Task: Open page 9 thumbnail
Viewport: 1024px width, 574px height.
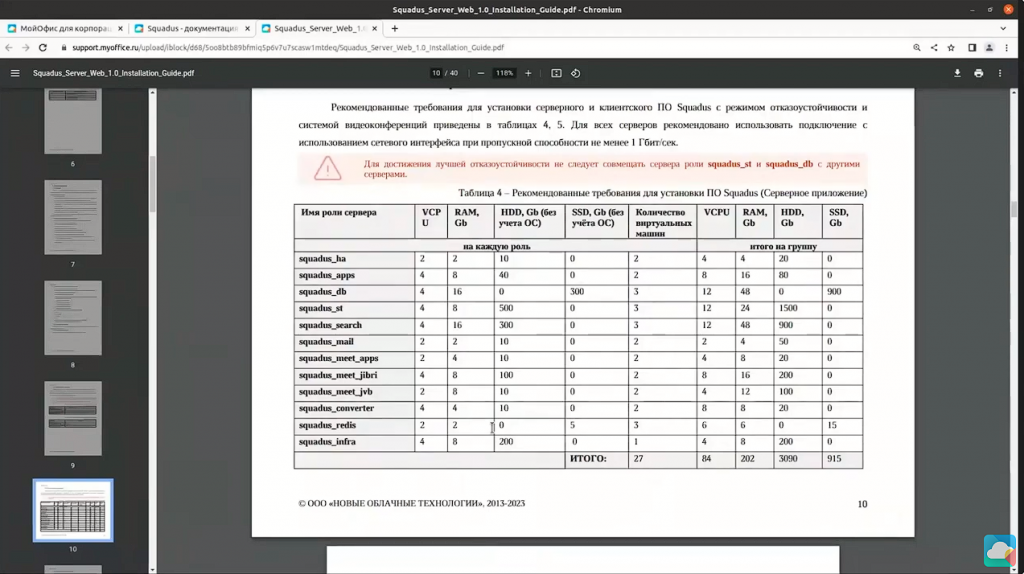Action: pos(73,419)
